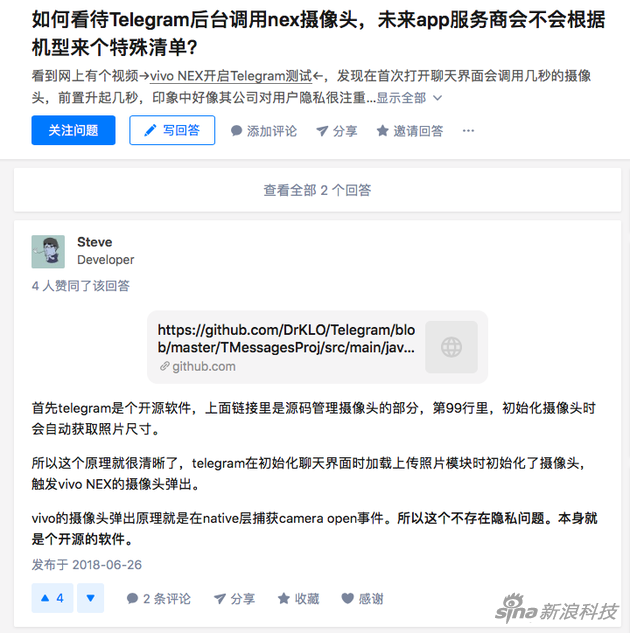Image resolution: width=630 pixels, height=633 pixels.
Task: Open the github.com Telegram source link card
Action: tap(317, 347)
